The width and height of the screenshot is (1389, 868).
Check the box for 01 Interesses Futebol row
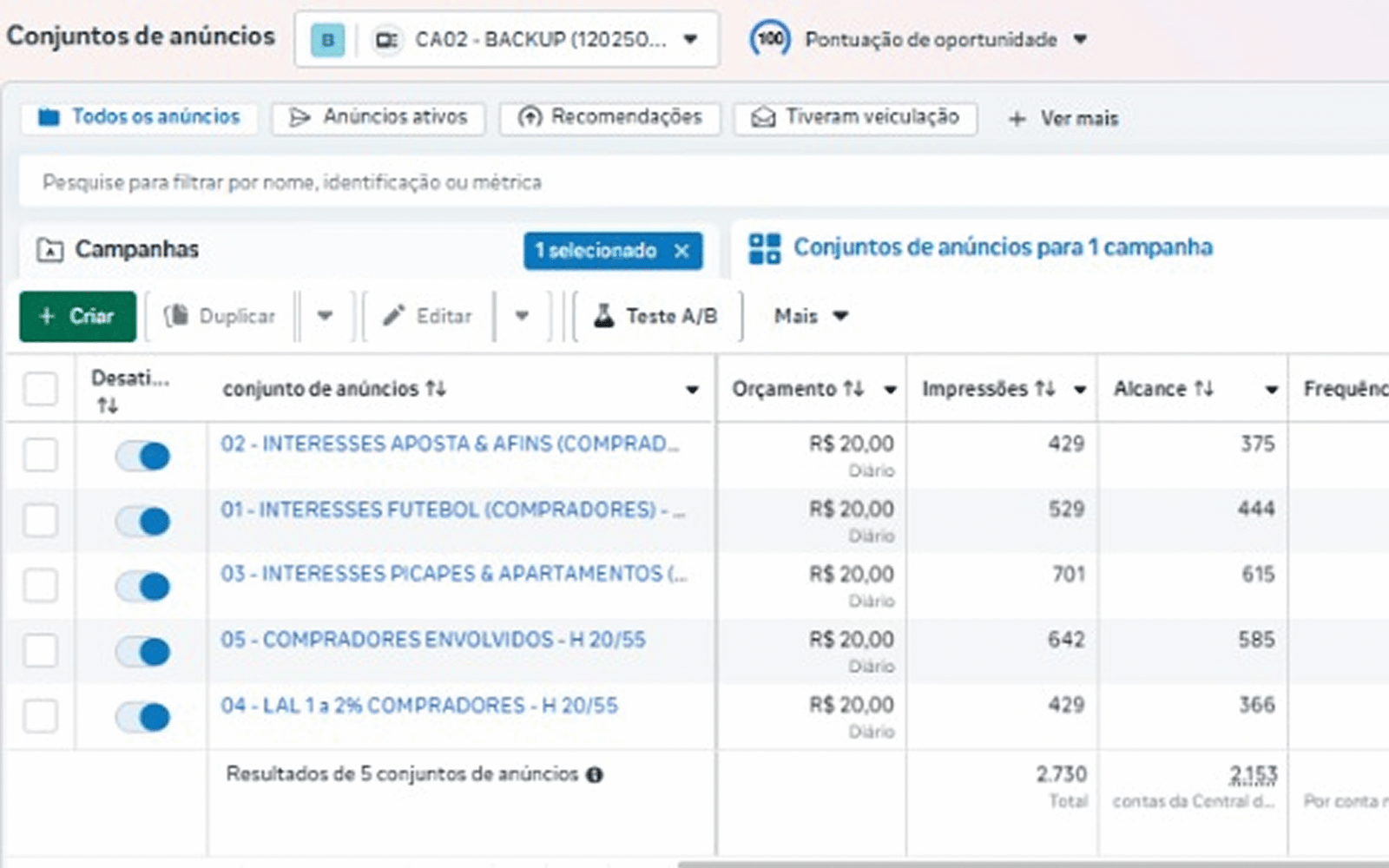click(x=41, y=521)
